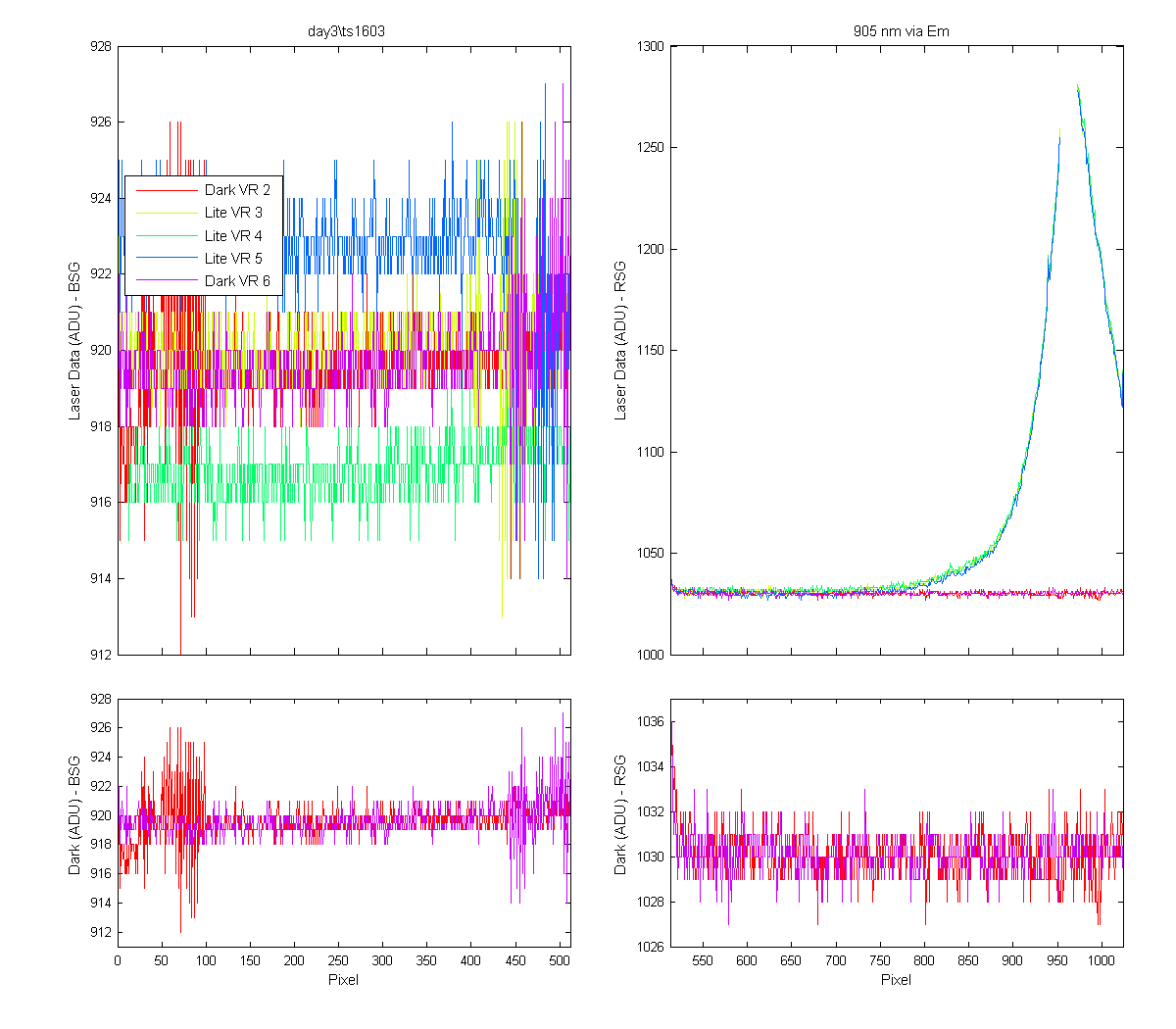Click the plot title 'day3\ts1603'
This screenshot has height=1029, width=1176.
click(x=346, y=31)
